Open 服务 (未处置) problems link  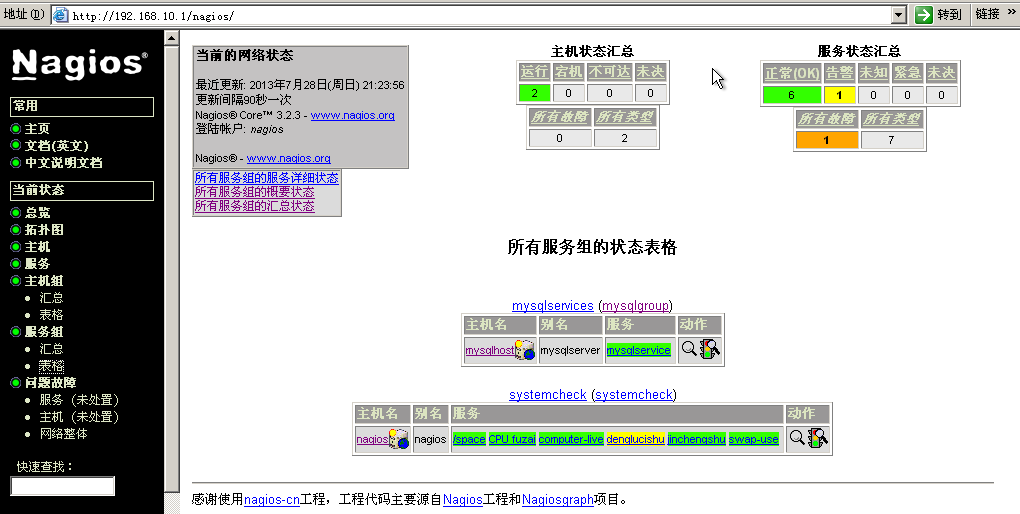79,399
